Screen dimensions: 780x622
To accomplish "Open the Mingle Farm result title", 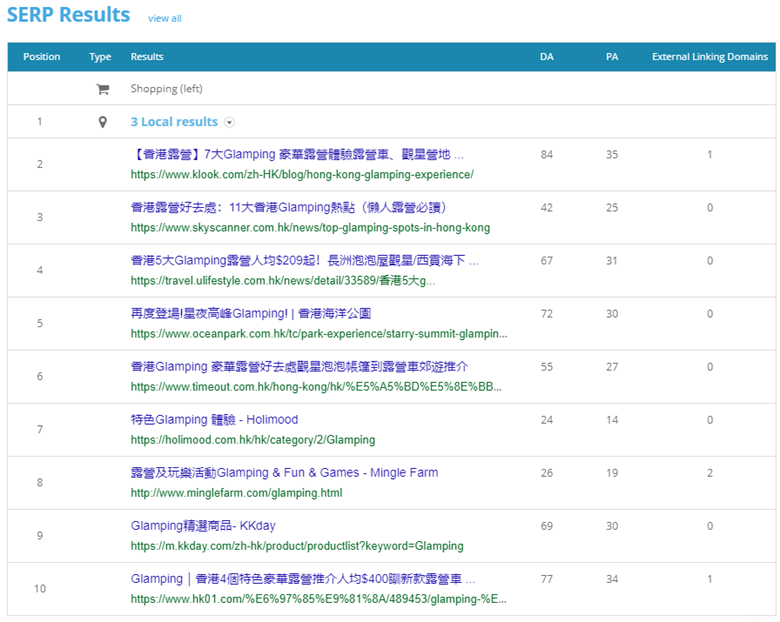I will [284, 473].
